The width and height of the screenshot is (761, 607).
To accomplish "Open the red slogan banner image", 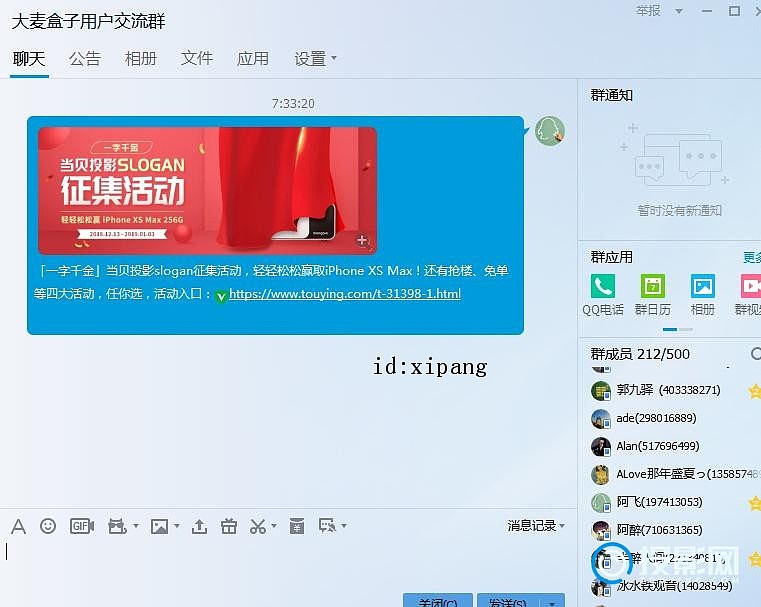I will (x=207, y=191).
